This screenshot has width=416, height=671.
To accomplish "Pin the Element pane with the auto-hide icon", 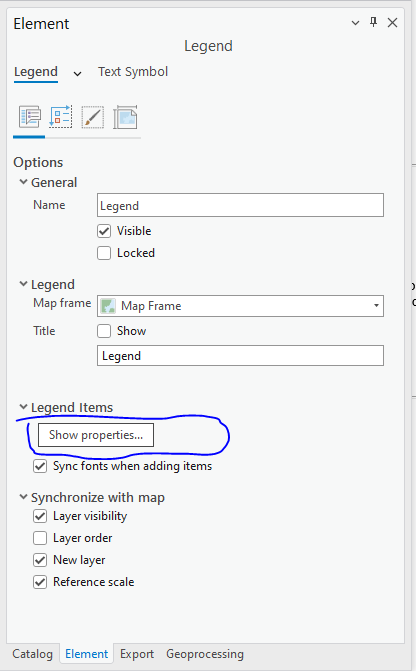I will click(373, 22).
